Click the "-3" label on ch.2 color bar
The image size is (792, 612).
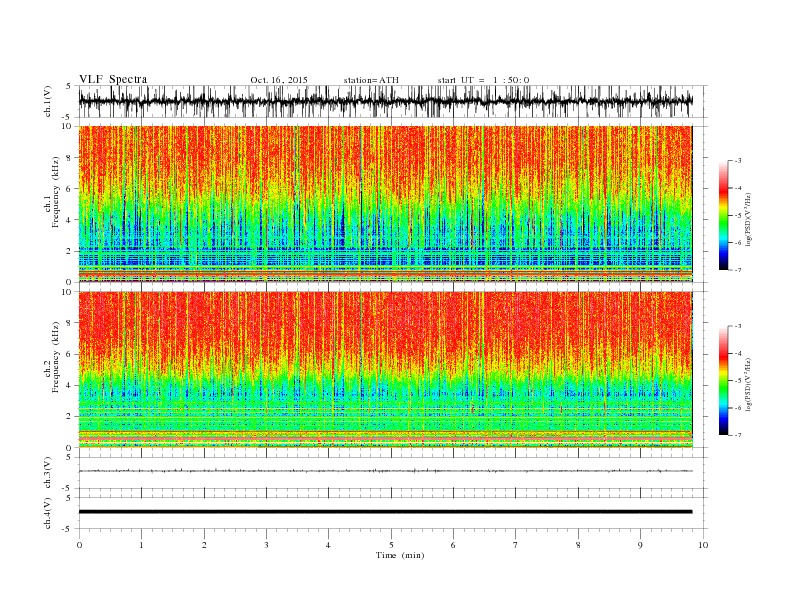[x=738, y=326]
